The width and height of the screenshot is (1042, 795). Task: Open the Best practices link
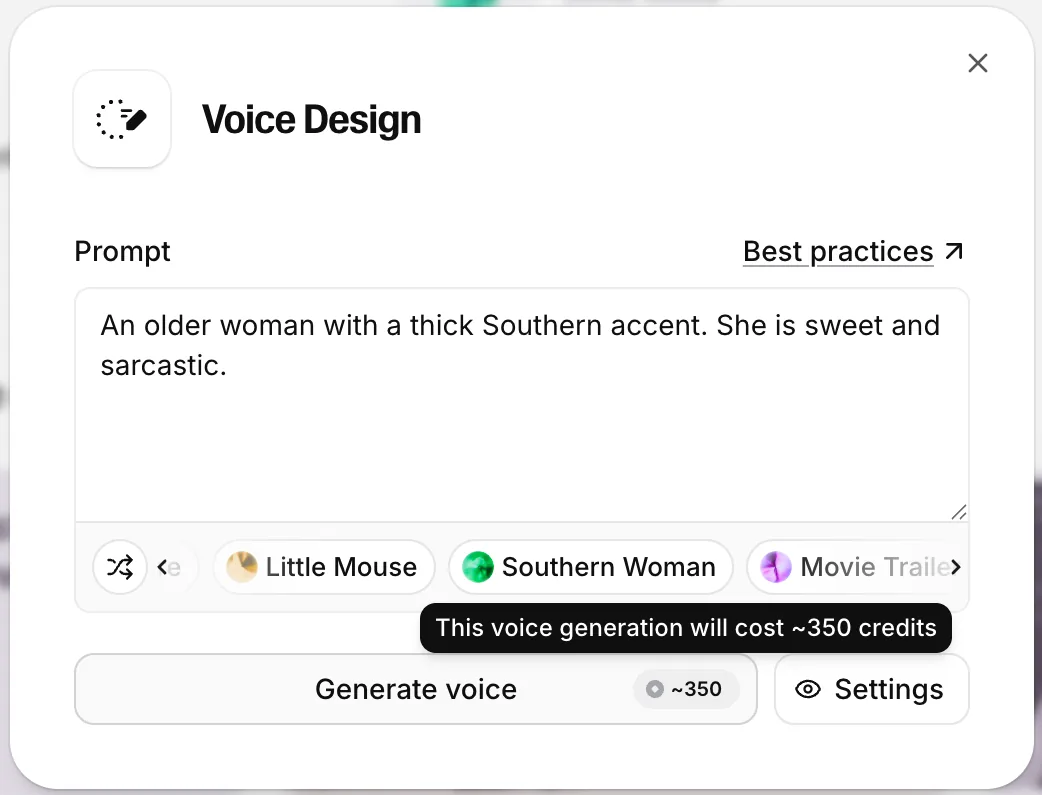(838, 252)
